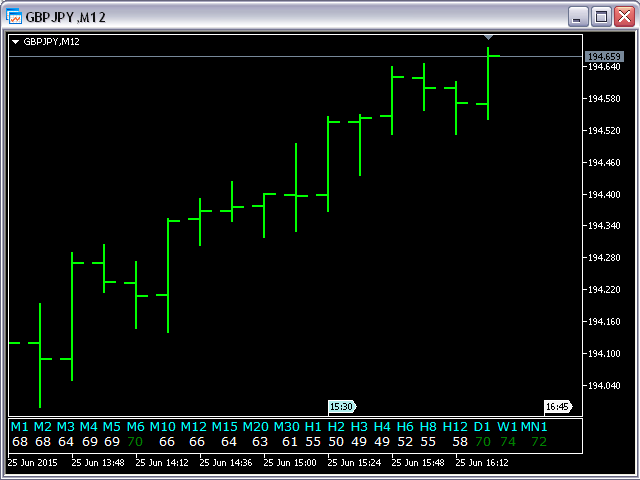The height and width of the screenshot is (480, 640).
Task: Click the green value 72 under MN1
Action: coord(539,442)
